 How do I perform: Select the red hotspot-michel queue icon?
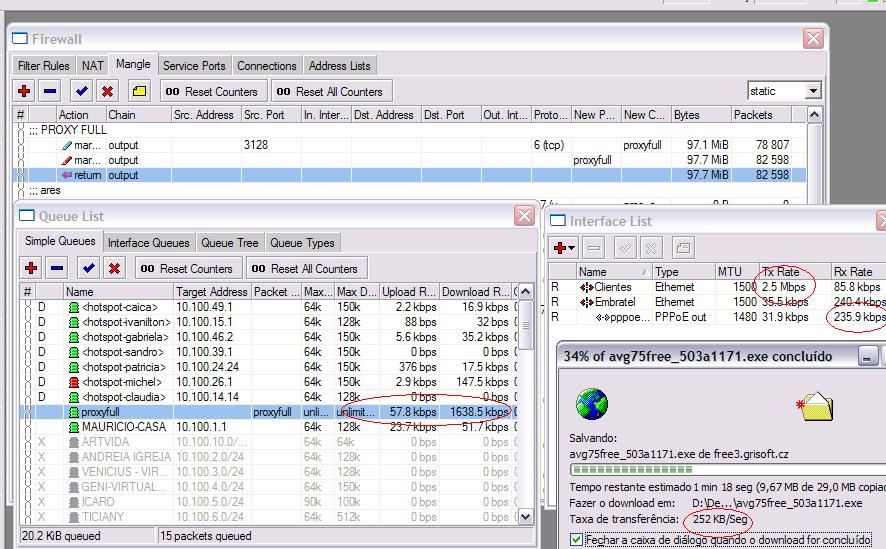coord(73,382)
